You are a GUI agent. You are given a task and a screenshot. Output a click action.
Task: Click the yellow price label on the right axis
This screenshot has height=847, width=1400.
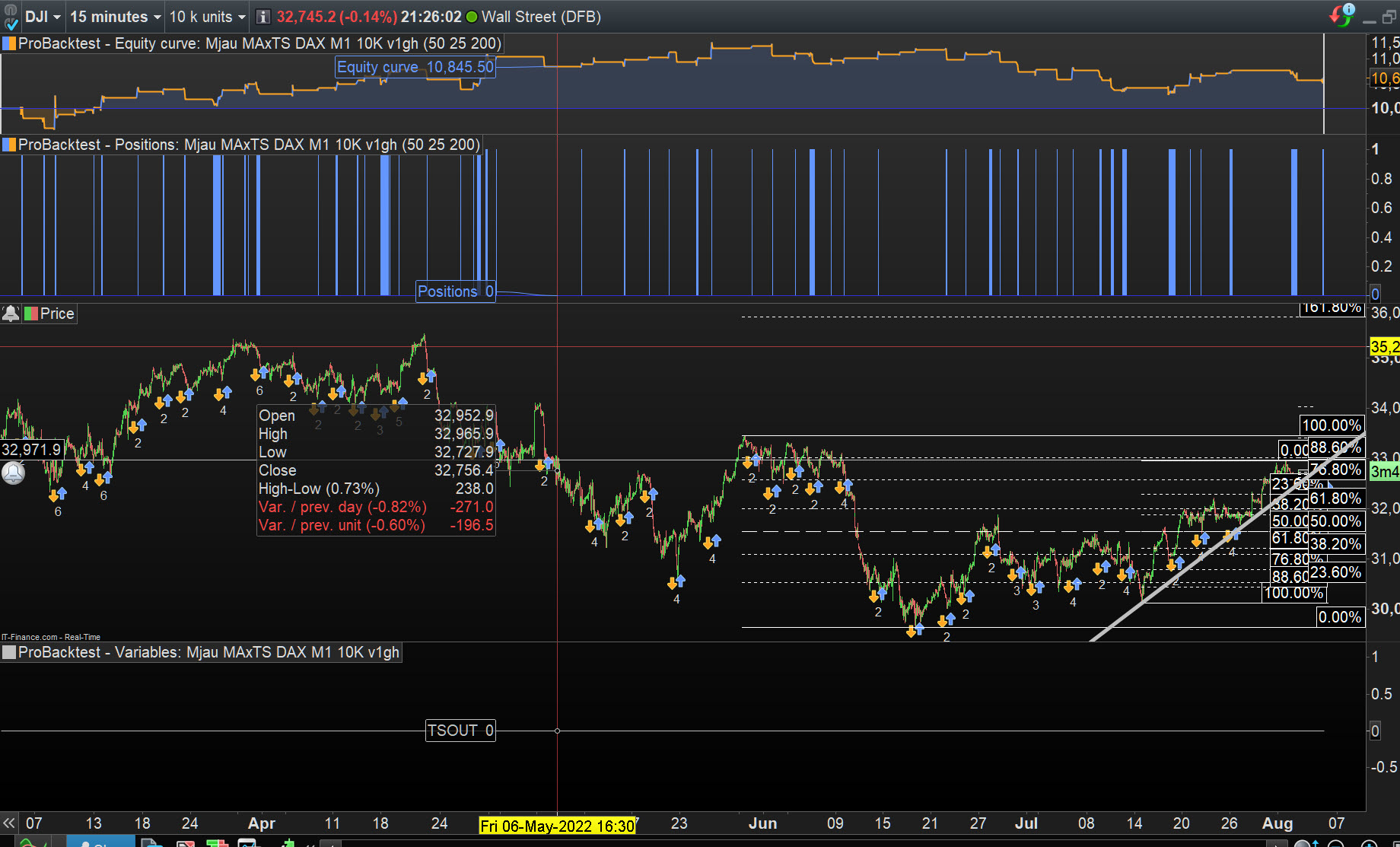point(1384,347)
